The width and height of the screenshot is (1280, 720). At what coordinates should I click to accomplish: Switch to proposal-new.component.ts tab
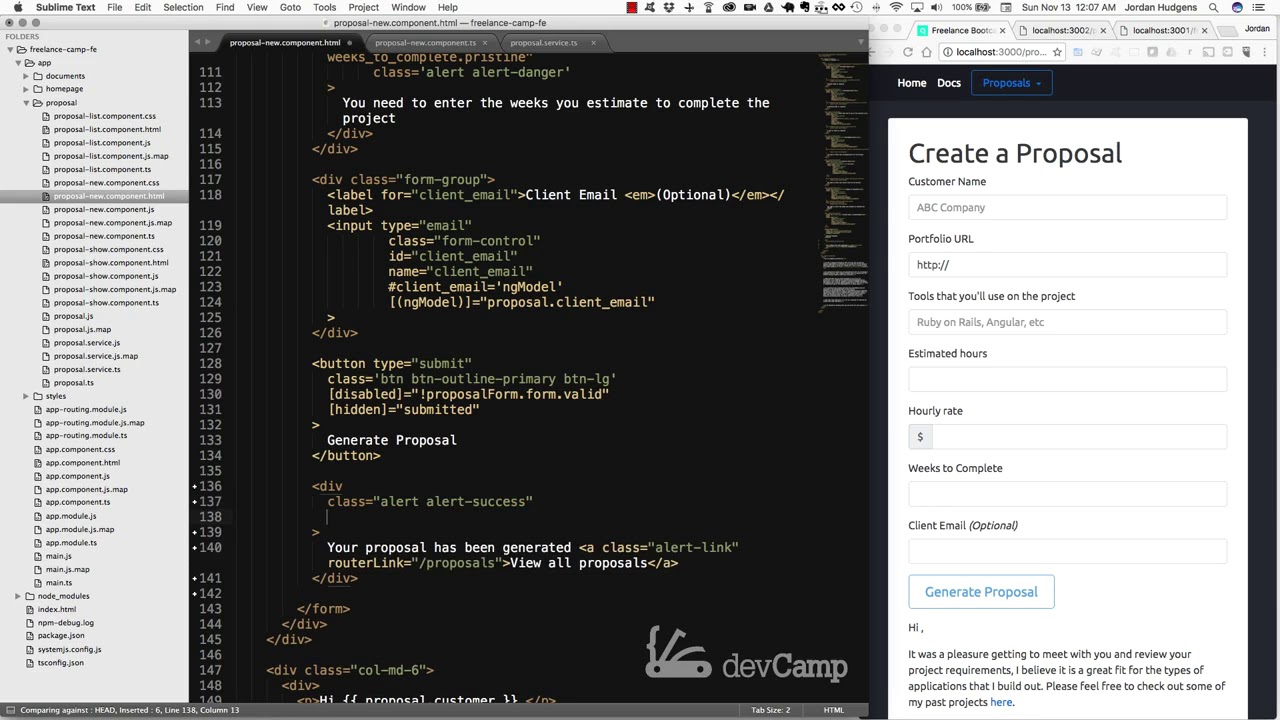tap(425, 43)
